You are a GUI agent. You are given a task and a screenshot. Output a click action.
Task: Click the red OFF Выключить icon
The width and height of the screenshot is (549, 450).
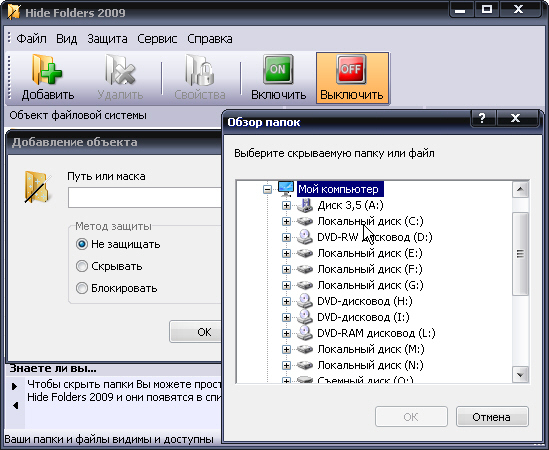click(x=351, y=69)
